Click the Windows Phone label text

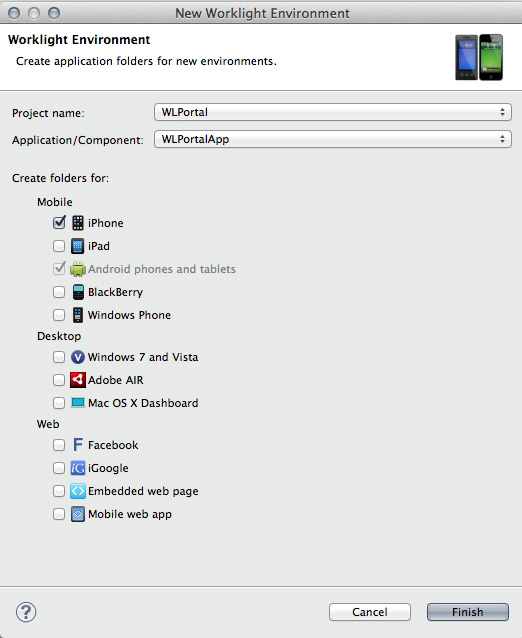129,315
